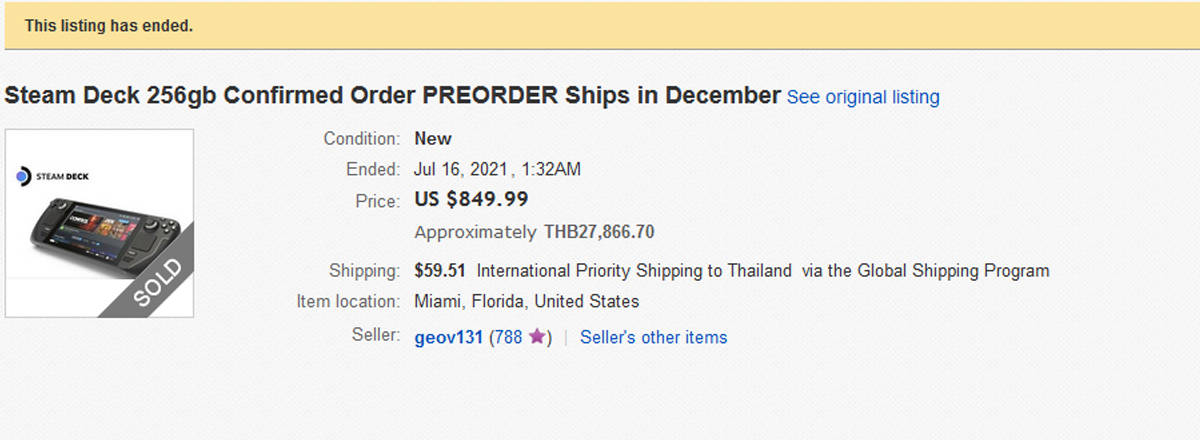Click the purple feedback star icon
The height and width of the screenshot is (440, 1200).
click(537, 337)
